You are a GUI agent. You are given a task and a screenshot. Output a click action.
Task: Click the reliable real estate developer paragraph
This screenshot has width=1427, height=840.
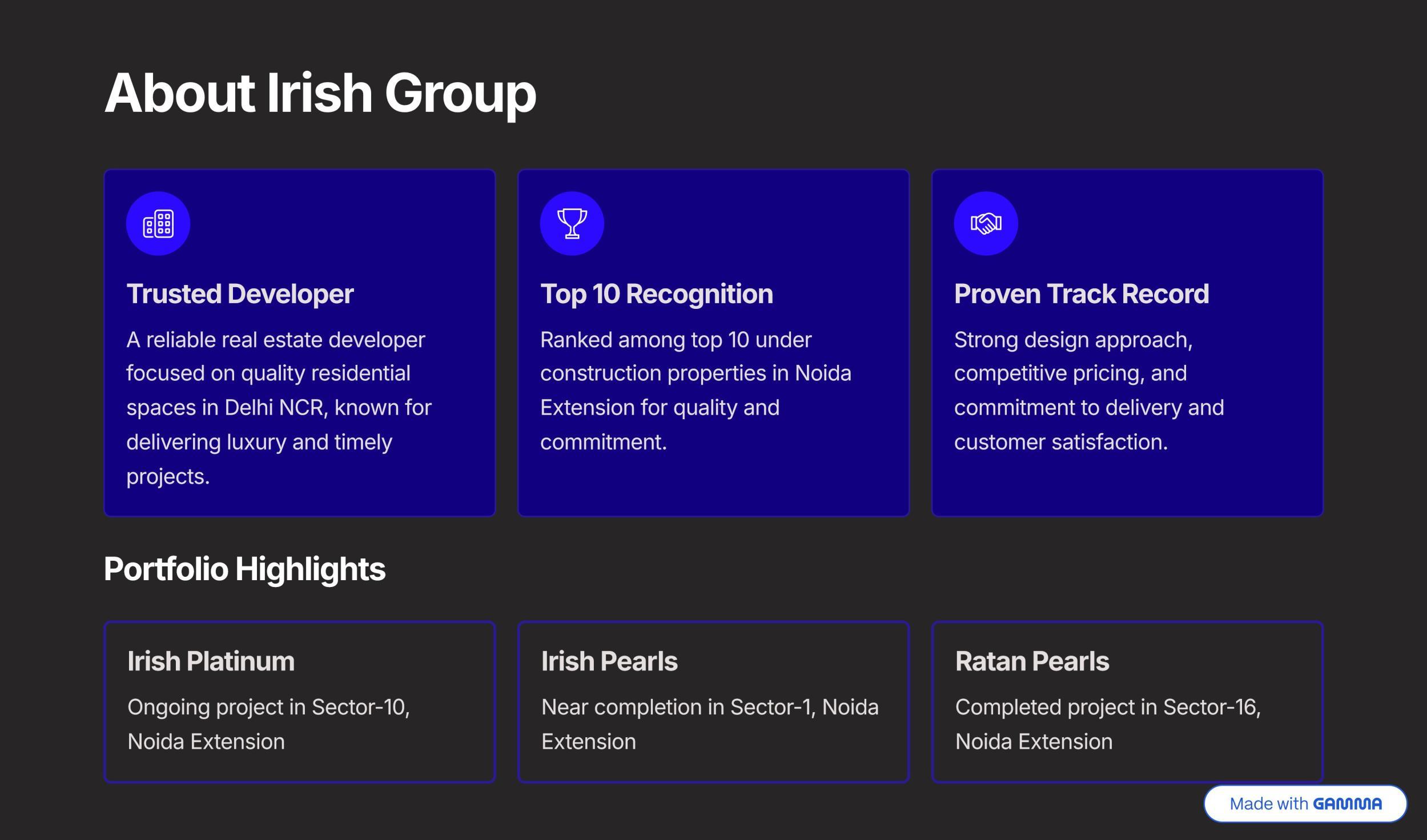(x=279, y=408)
